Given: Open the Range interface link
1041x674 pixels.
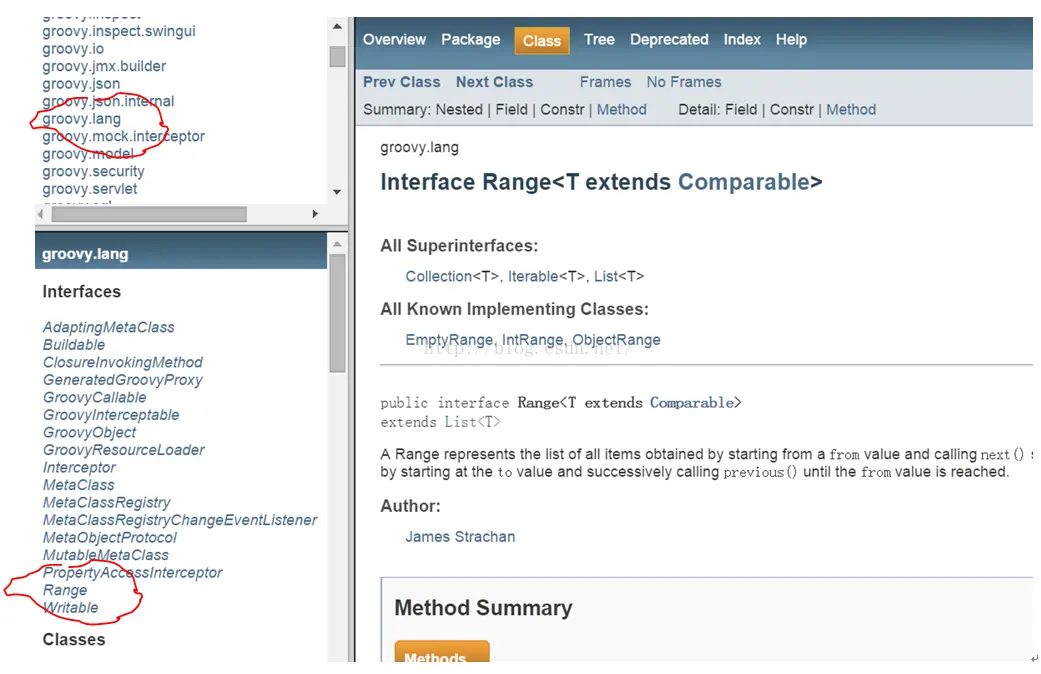Looking at the screenshot, I should coord(65,590).
